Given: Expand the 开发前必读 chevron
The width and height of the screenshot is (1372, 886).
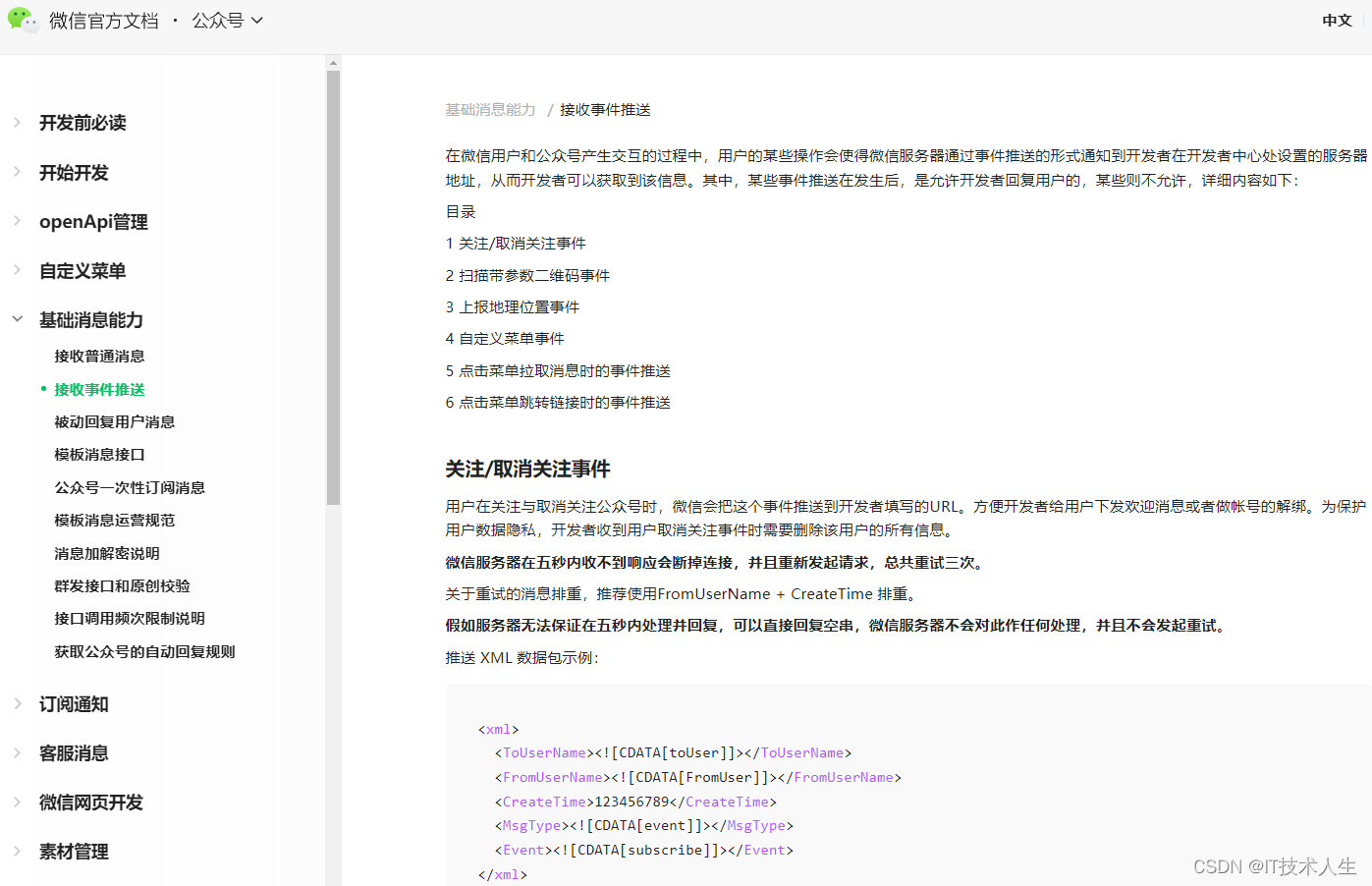Looking at the screenshot, I should 17,122.
